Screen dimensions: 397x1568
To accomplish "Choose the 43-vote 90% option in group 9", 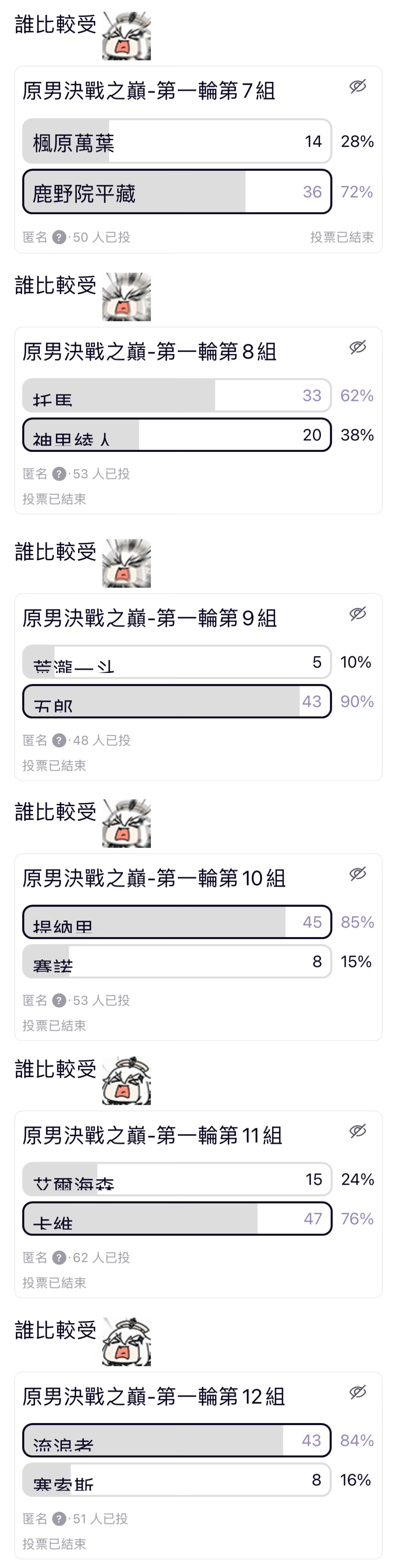I will click(x=177, y=701).
